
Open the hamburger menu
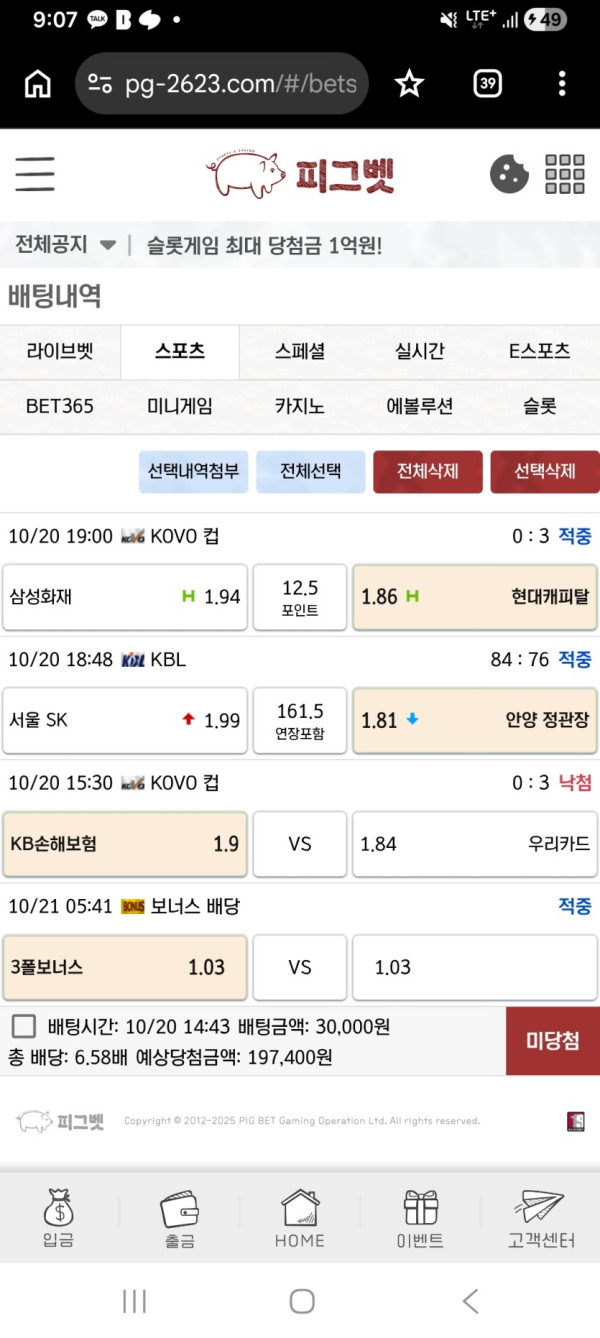[35, 174]
